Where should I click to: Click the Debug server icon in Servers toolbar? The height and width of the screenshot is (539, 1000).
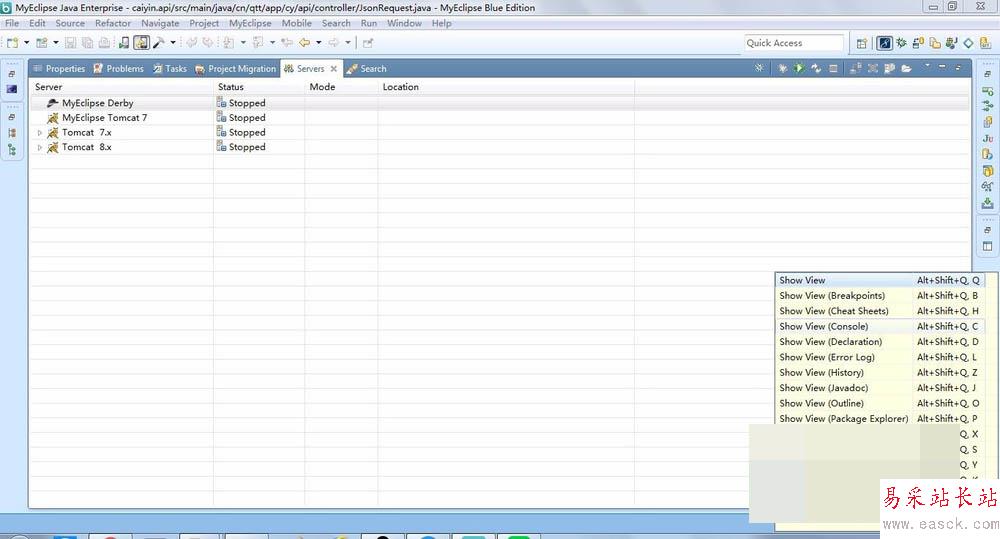(783, 68)
